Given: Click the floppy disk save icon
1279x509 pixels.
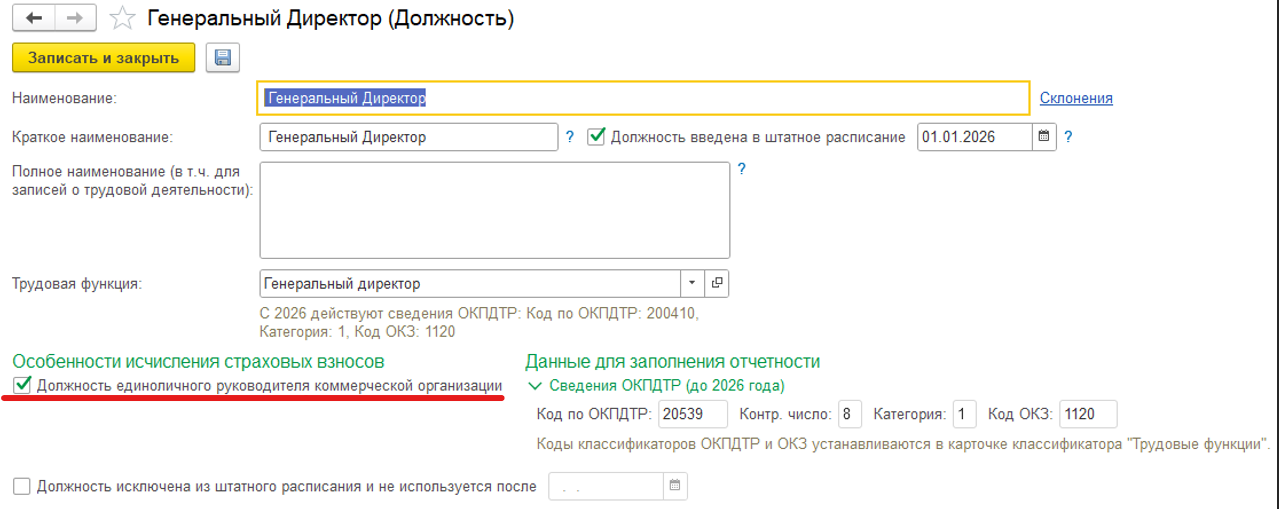Looking at the screenshot, I should [223, 58].
